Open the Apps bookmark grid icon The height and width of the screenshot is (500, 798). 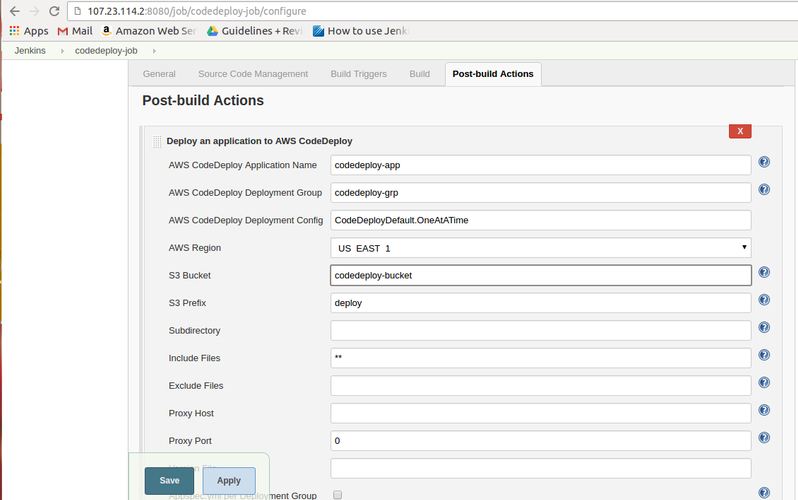point(14,31)
